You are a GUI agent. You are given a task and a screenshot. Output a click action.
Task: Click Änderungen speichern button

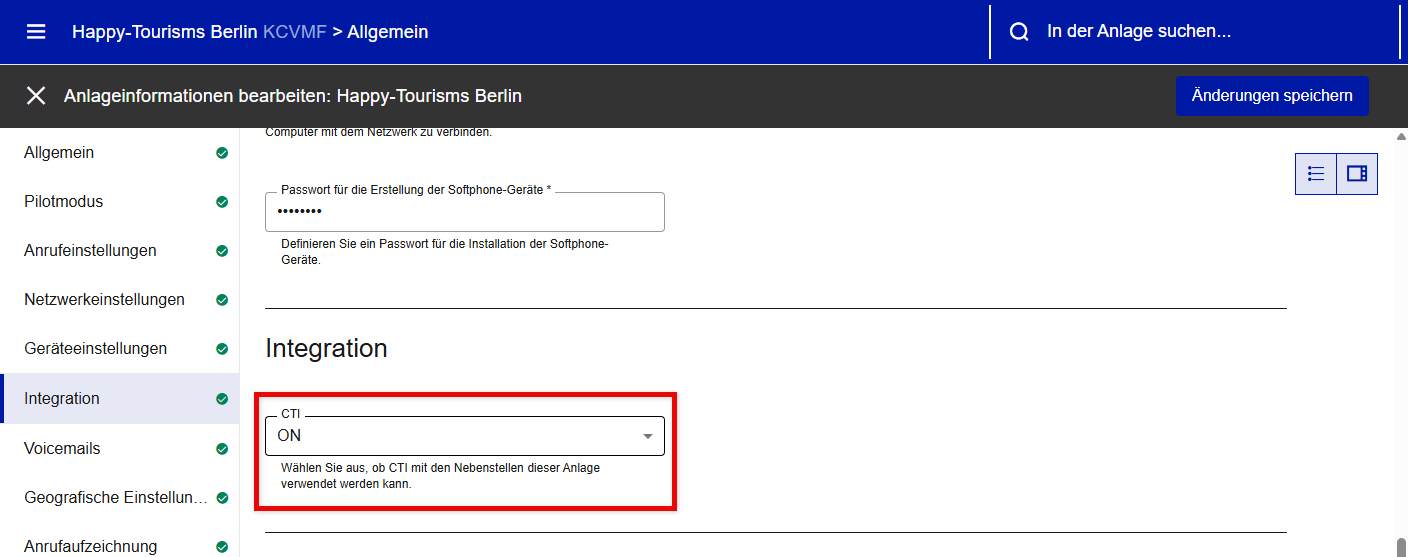[x=1271, y=96]
